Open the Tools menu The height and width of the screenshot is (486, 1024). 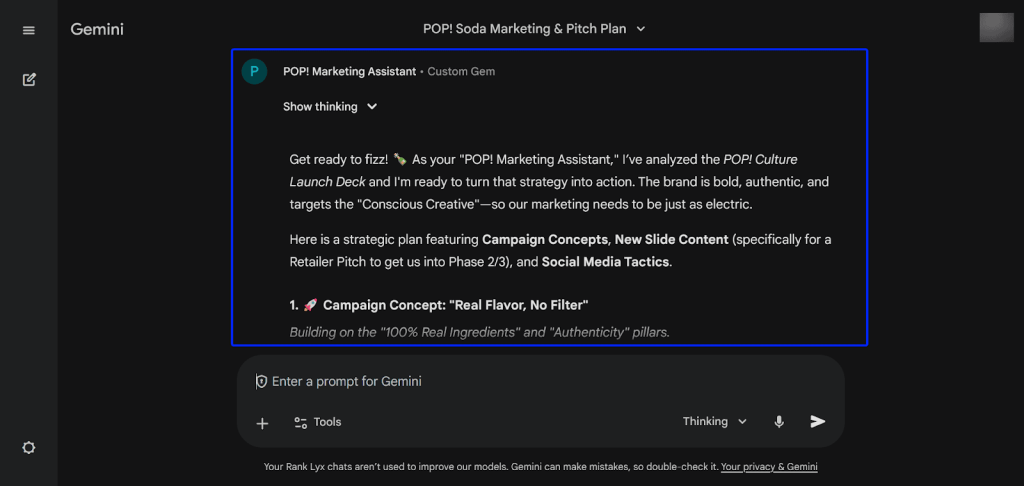pos(317,422)
